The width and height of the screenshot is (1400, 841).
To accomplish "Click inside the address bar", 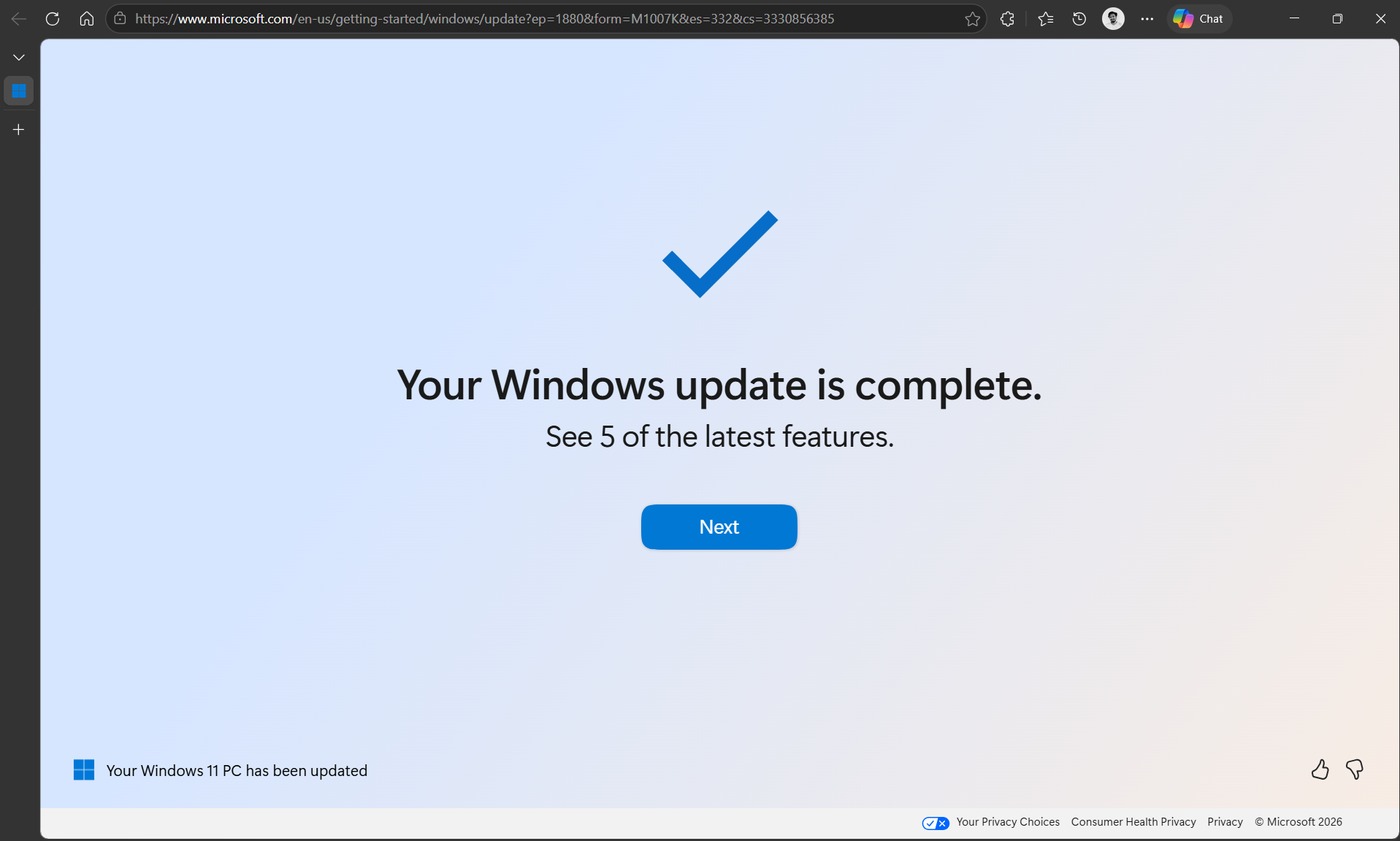I will [x=511, y=18].
